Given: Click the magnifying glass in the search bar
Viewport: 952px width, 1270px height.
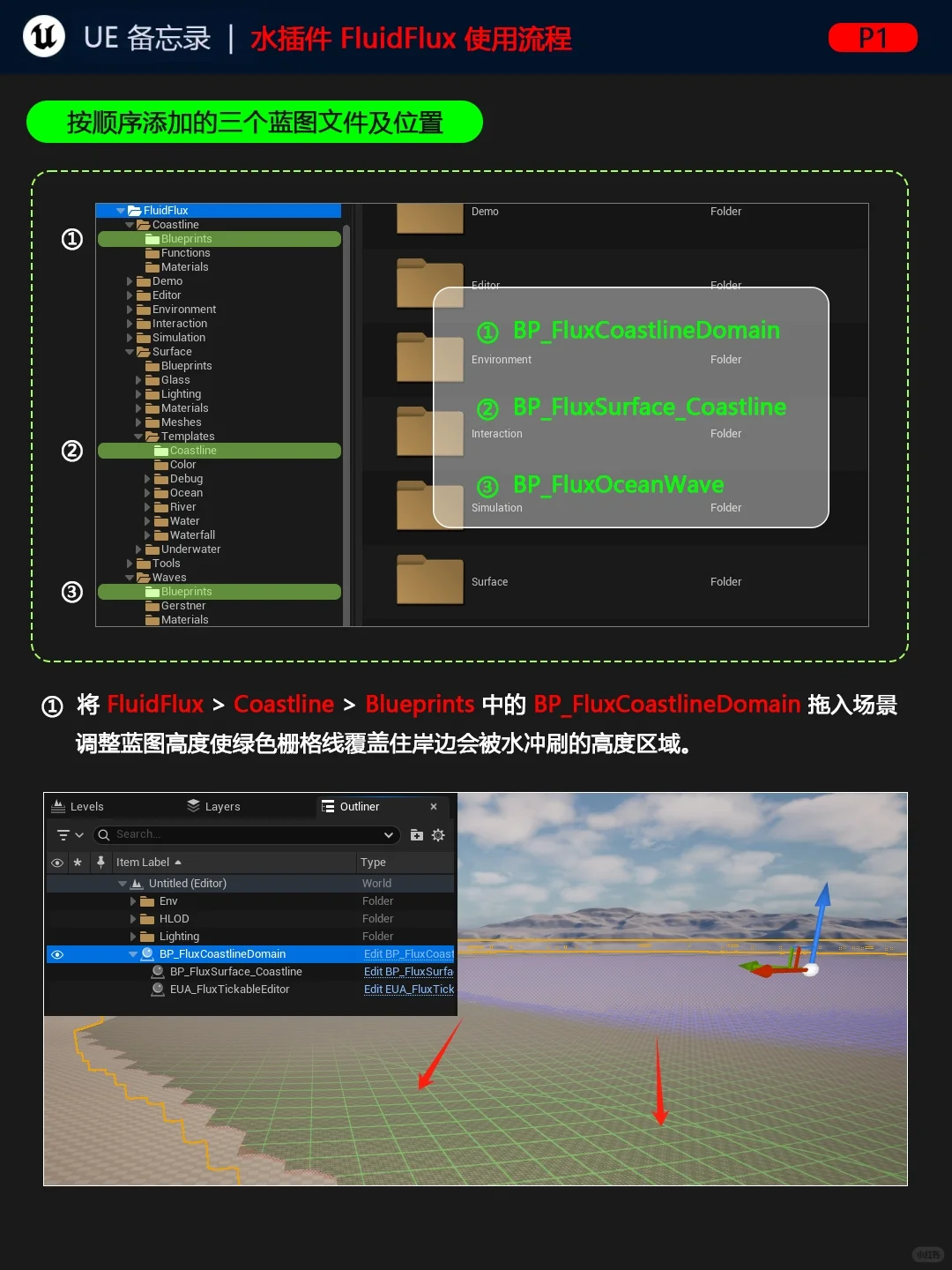Looking at the screenshot, I should click(103, 834).
